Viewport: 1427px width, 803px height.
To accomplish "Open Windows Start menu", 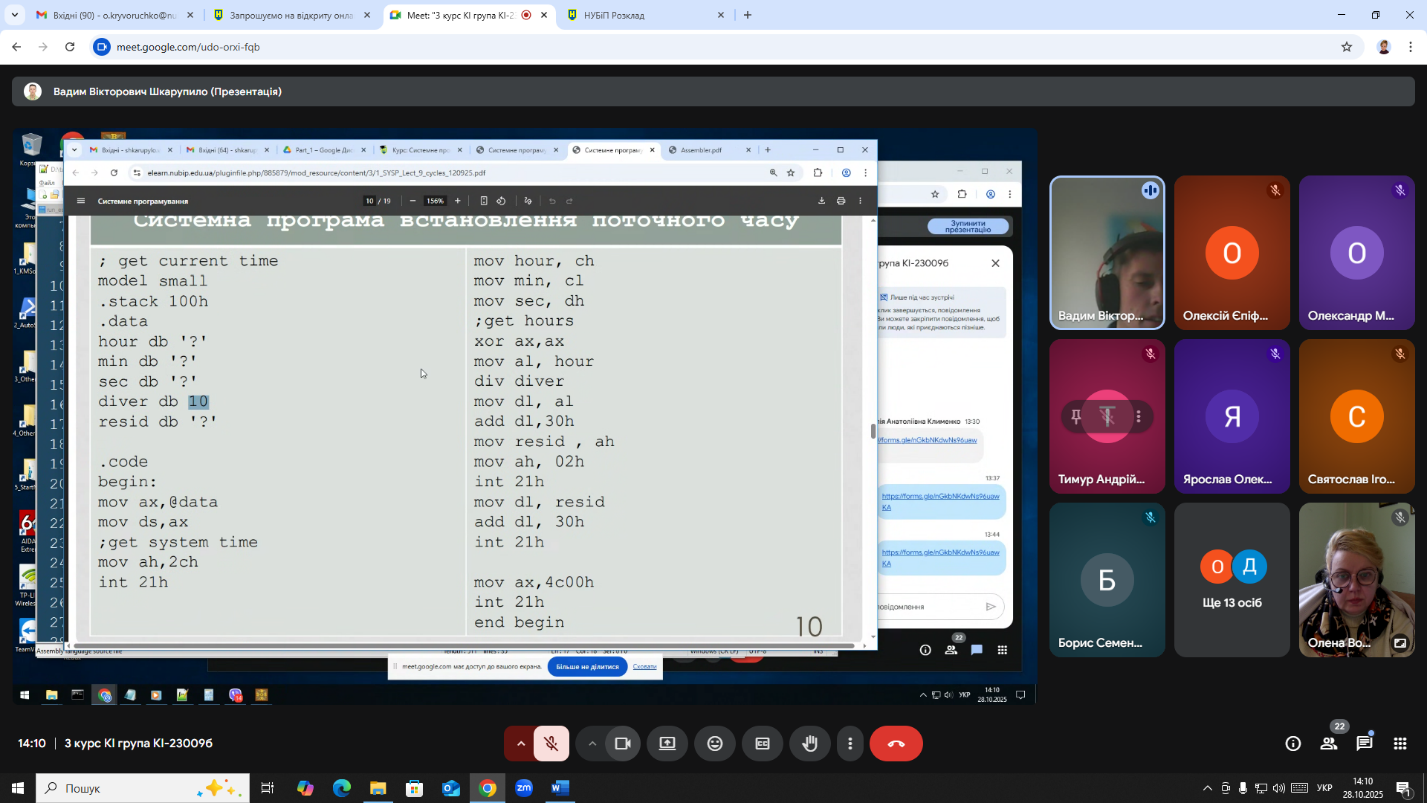I will pos(17,788).
